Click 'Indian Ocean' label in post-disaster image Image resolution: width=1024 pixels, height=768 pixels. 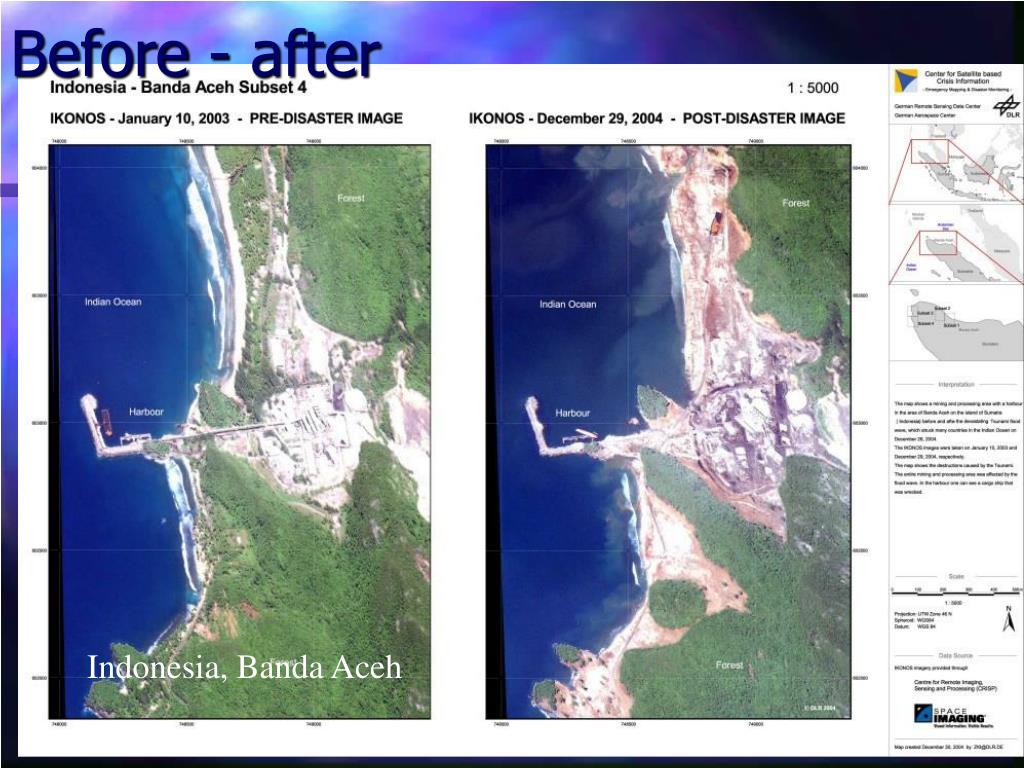tap(568, 304)
